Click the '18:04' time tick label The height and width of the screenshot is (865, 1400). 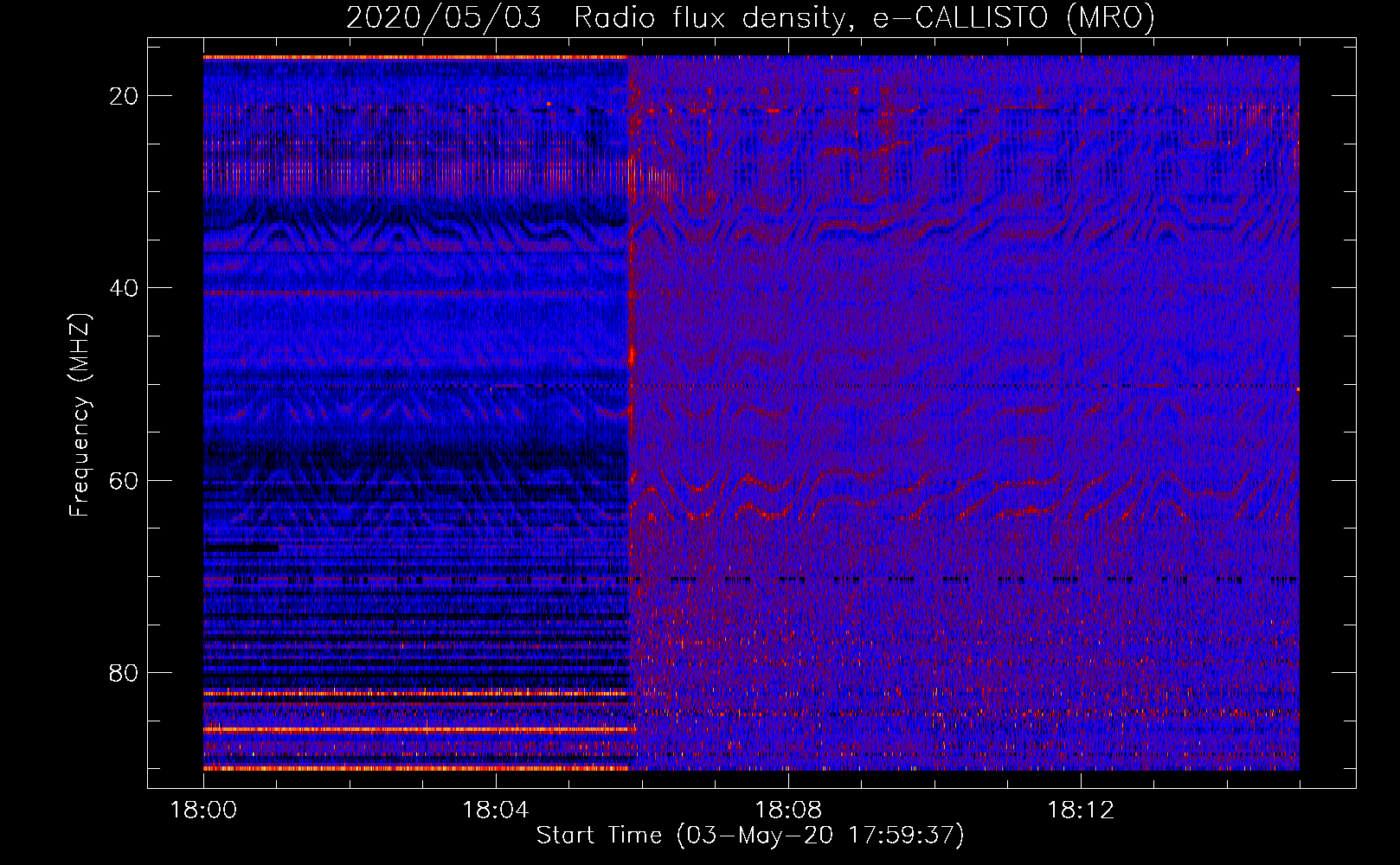(496, 811)
